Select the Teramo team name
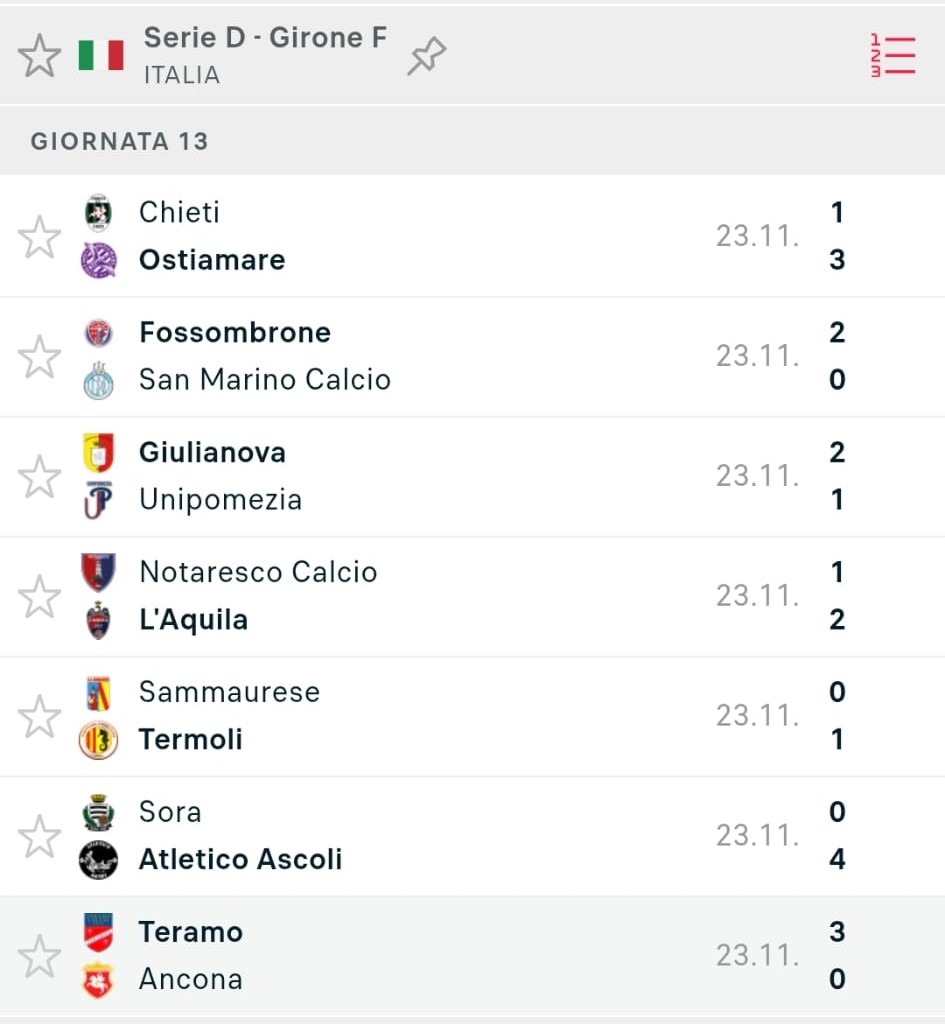The width and height of the screenshot is (945, 1024). click(x=190, y=932)
